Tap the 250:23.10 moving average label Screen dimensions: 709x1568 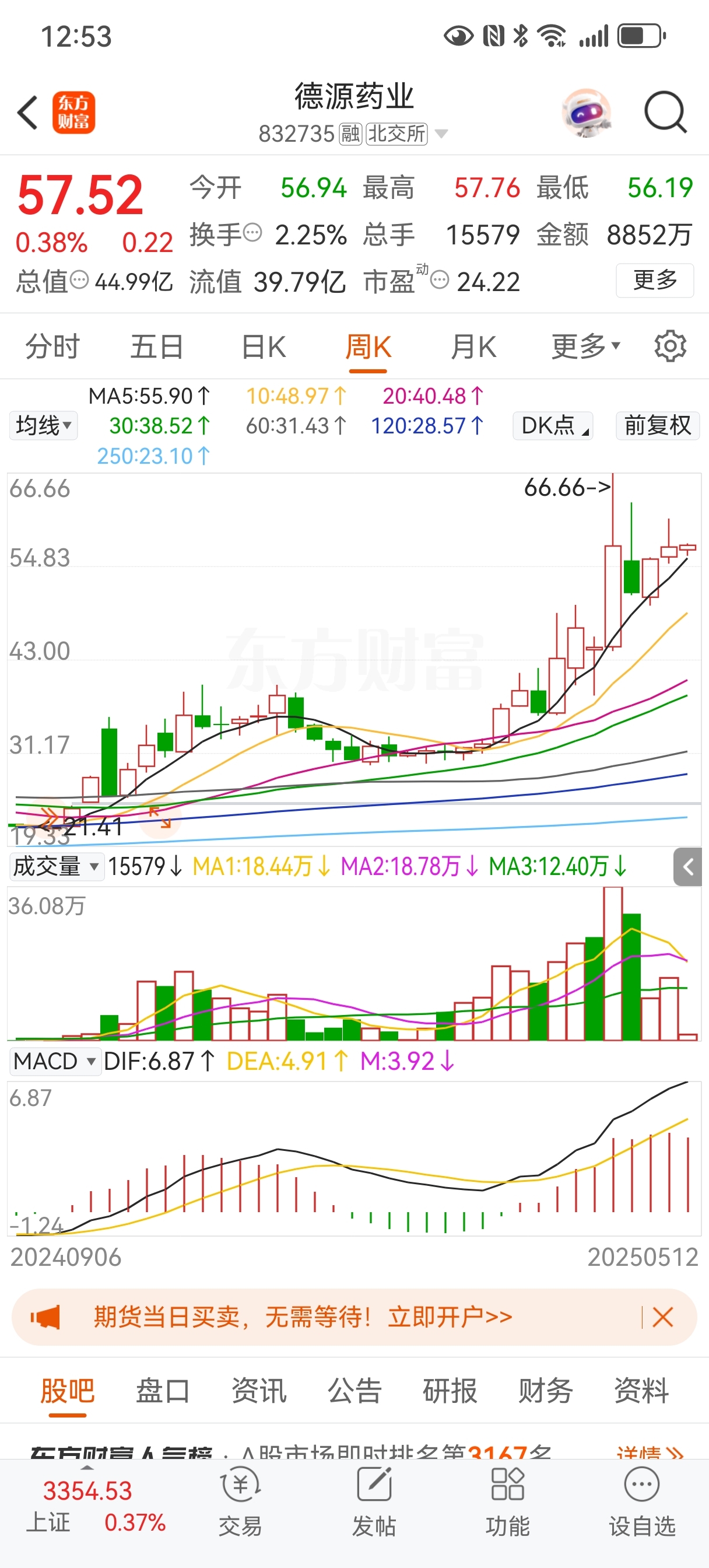(x=153, y=456)
